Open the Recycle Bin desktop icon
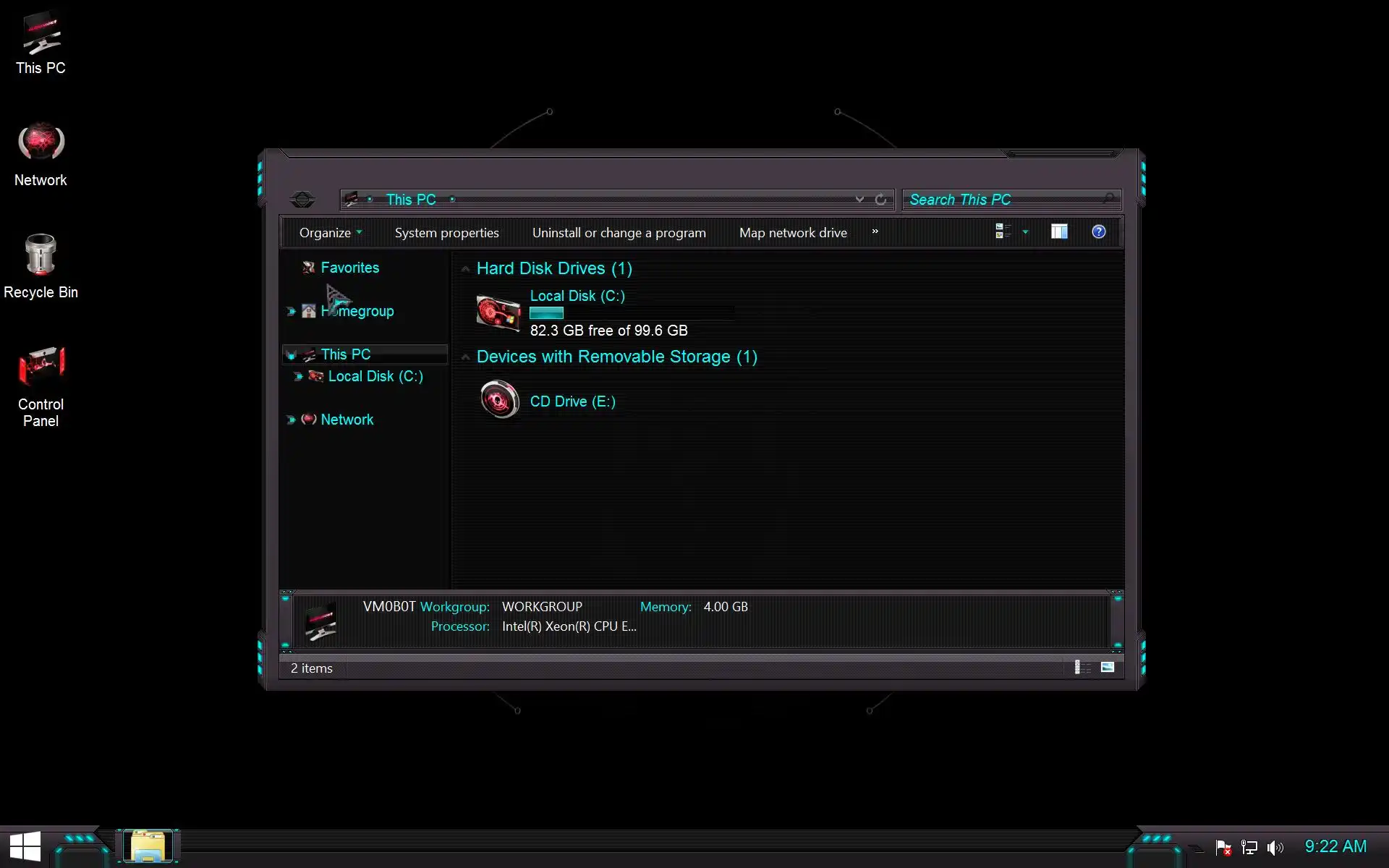This screenshot has width=1389, height=868. tap(41, 265)
